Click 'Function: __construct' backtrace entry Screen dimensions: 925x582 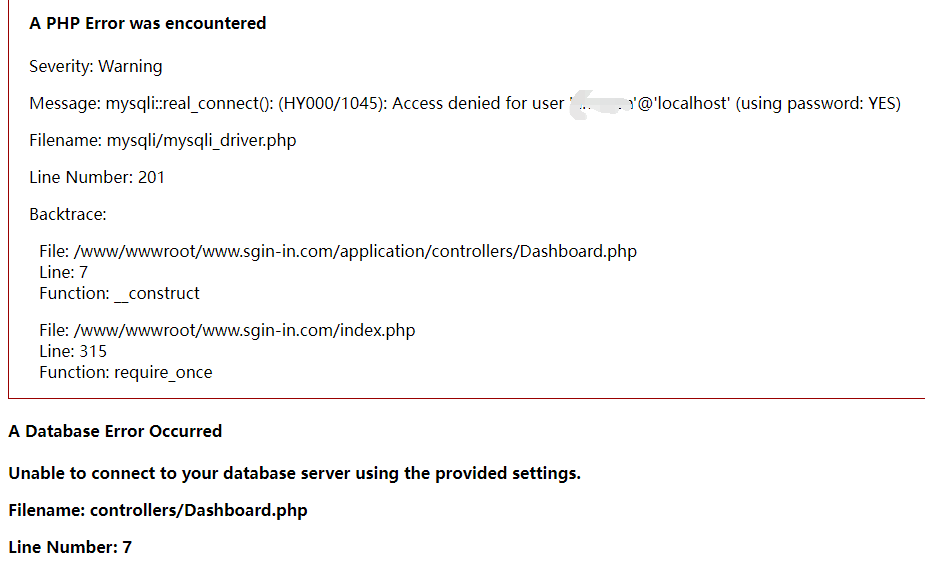120,293
